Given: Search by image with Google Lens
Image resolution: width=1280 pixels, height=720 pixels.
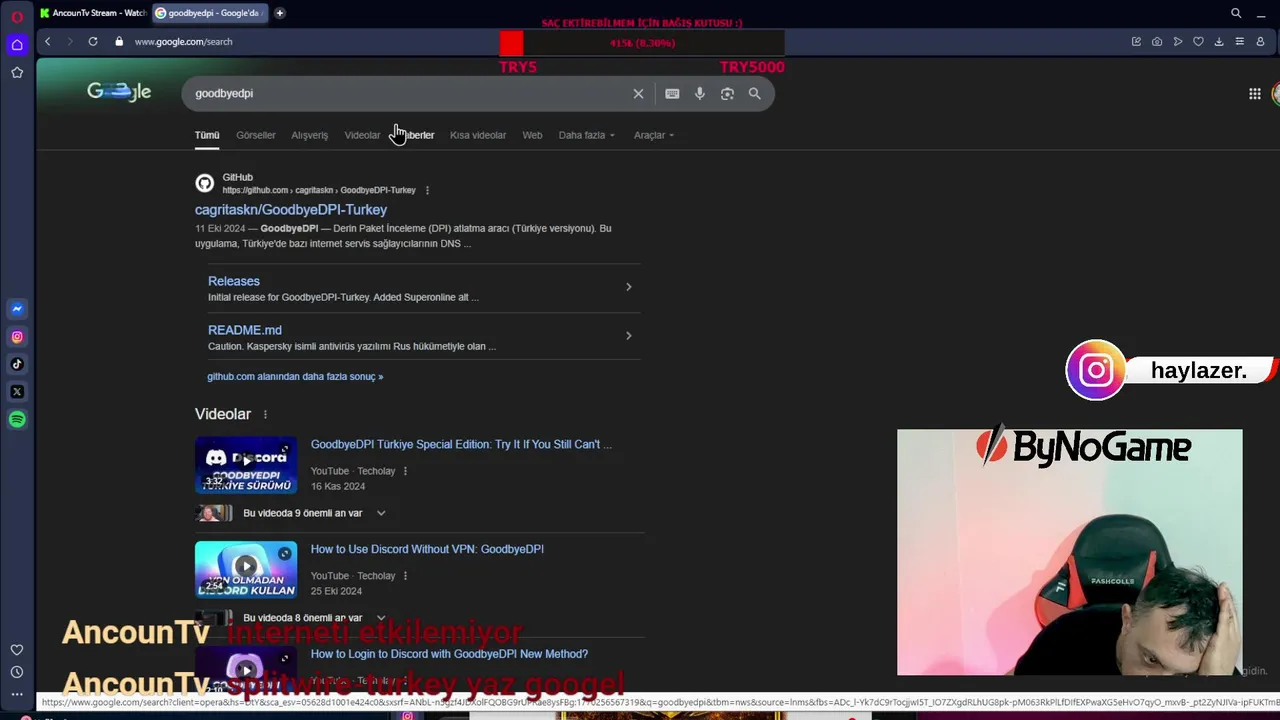Looking at the screenshot, I should click(727, 94).
